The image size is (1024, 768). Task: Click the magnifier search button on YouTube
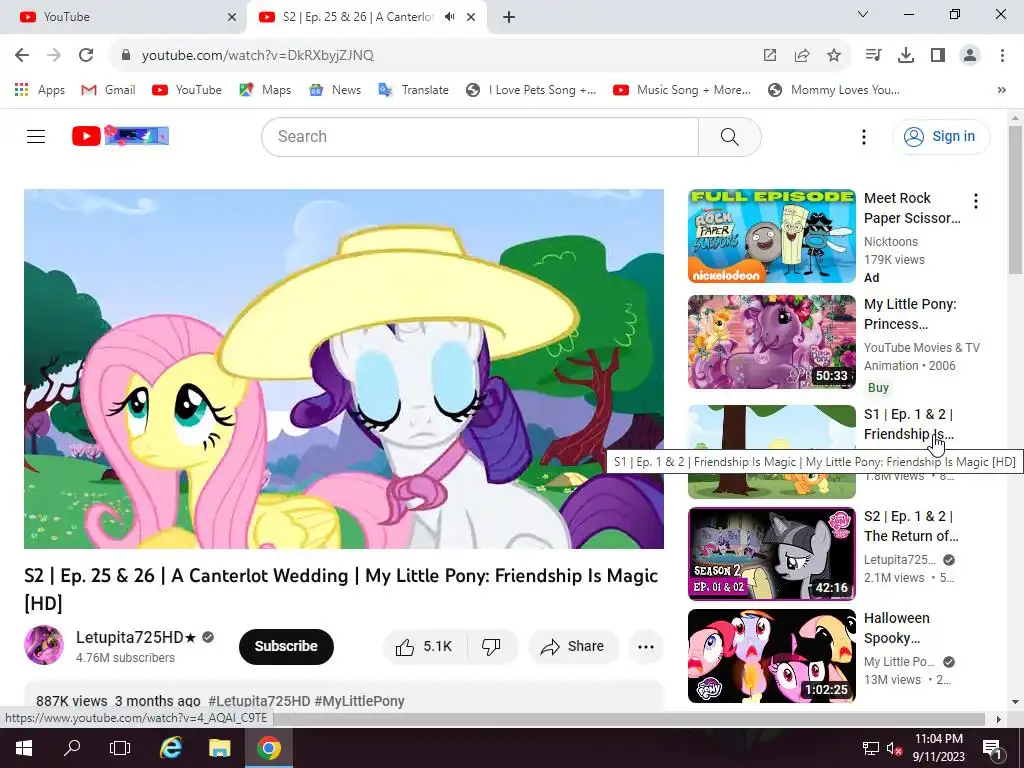click(x=729, y=136)
